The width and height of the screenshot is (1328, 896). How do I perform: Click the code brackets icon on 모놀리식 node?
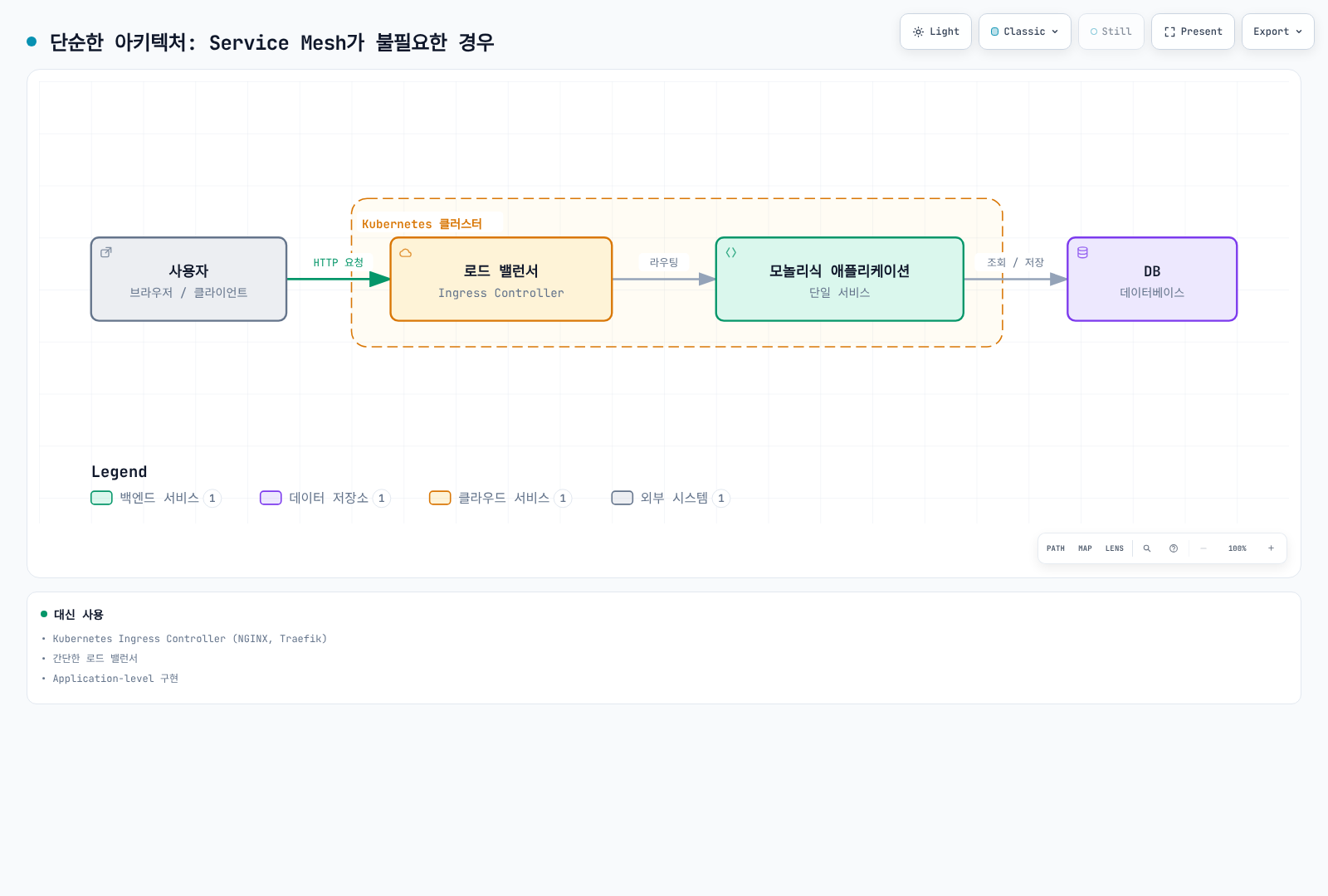pos(731,252)
